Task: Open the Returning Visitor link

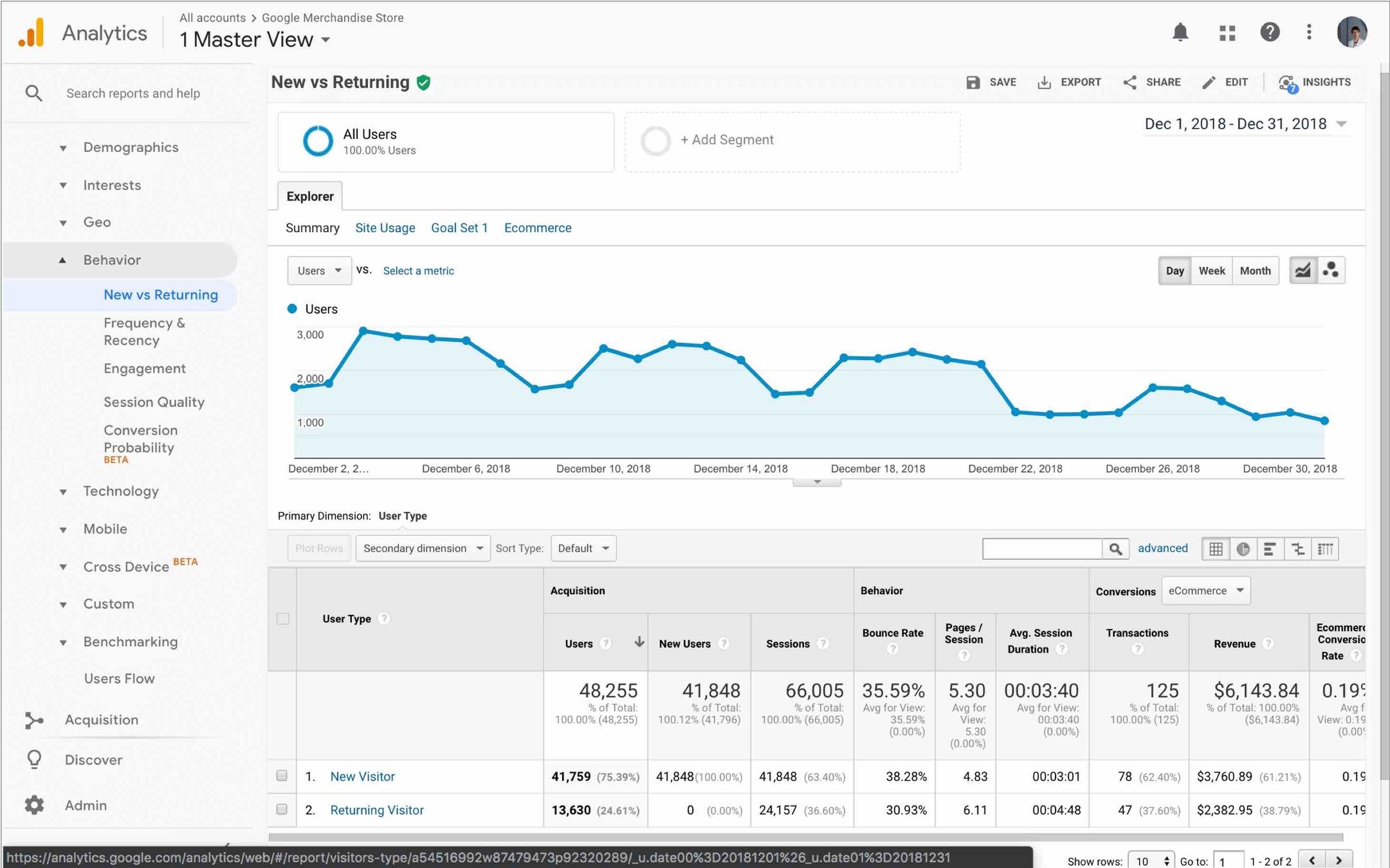Action: [377, 810]
